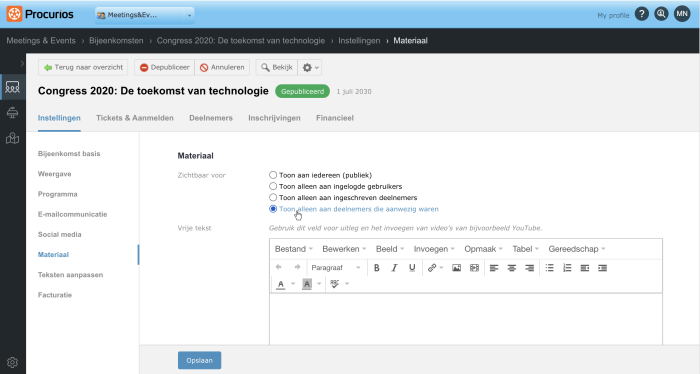Go to Bijeenkomsten breadcrumb
This screenshot has width=700, height=374.
pyautogui.click(x=116, y=41)
